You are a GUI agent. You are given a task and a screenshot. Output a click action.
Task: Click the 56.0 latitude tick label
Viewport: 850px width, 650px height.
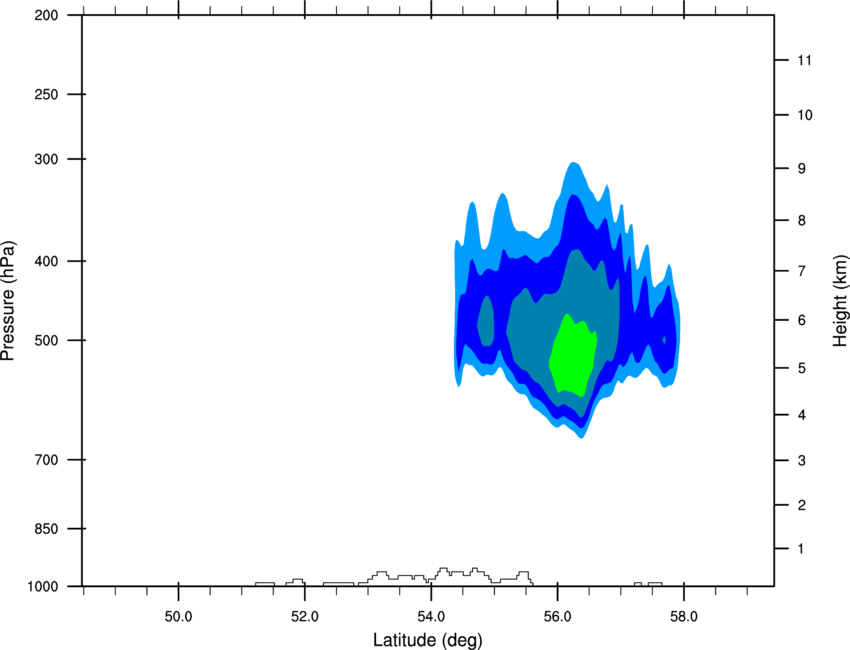557,617
